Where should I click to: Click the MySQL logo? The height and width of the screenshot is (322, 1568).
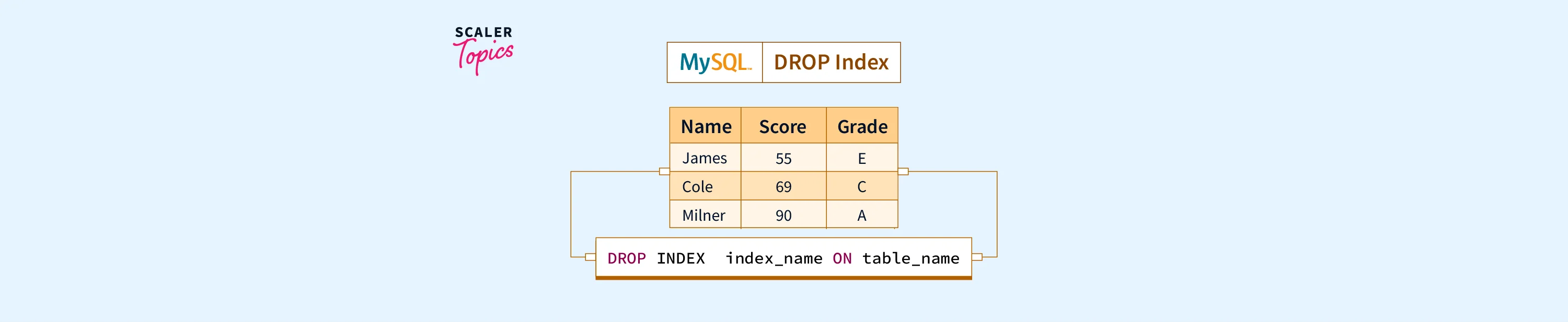click(714, 62)
